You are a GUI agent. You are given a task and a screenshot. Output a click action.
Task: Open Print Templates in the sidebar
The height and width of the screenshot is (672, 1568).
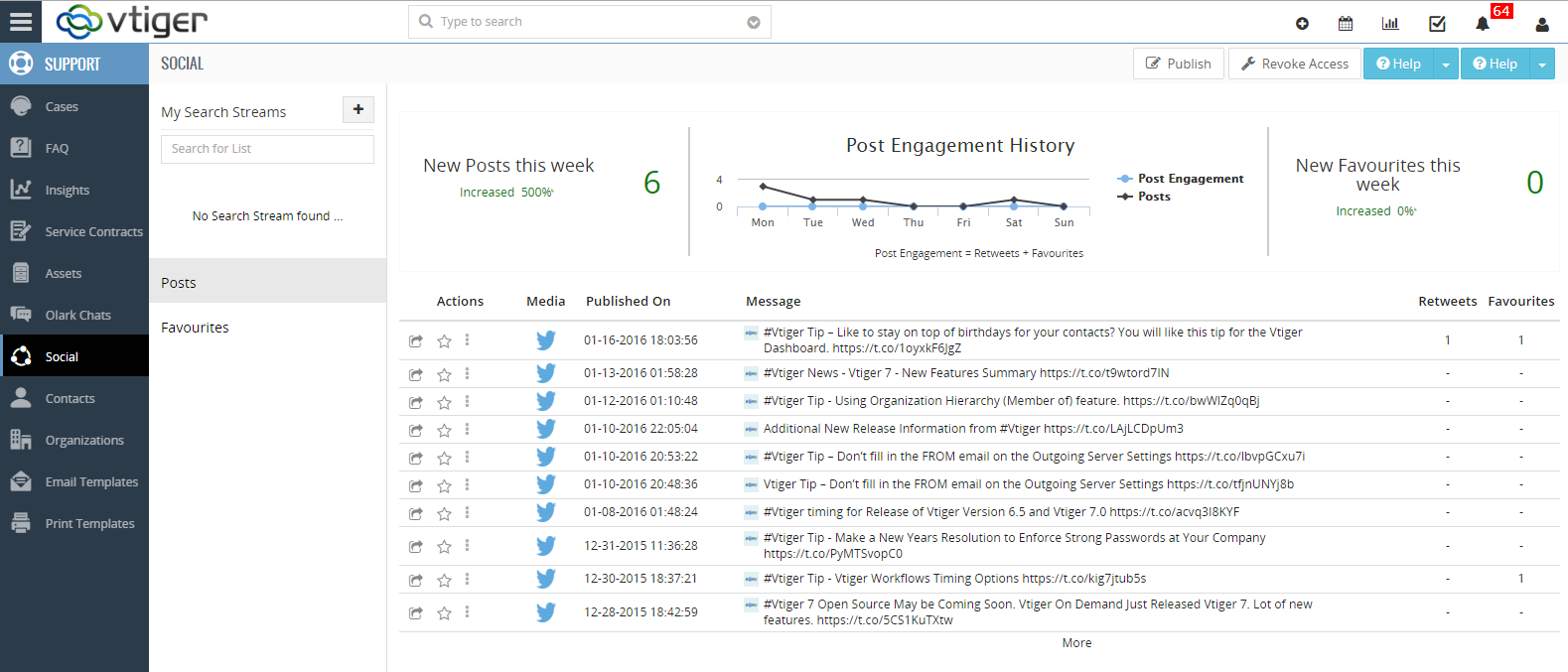click(x=74, y=523)
